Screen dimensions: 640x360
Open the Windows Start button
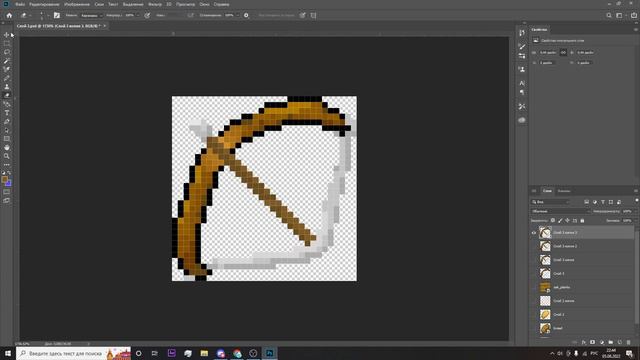(8, 353)
